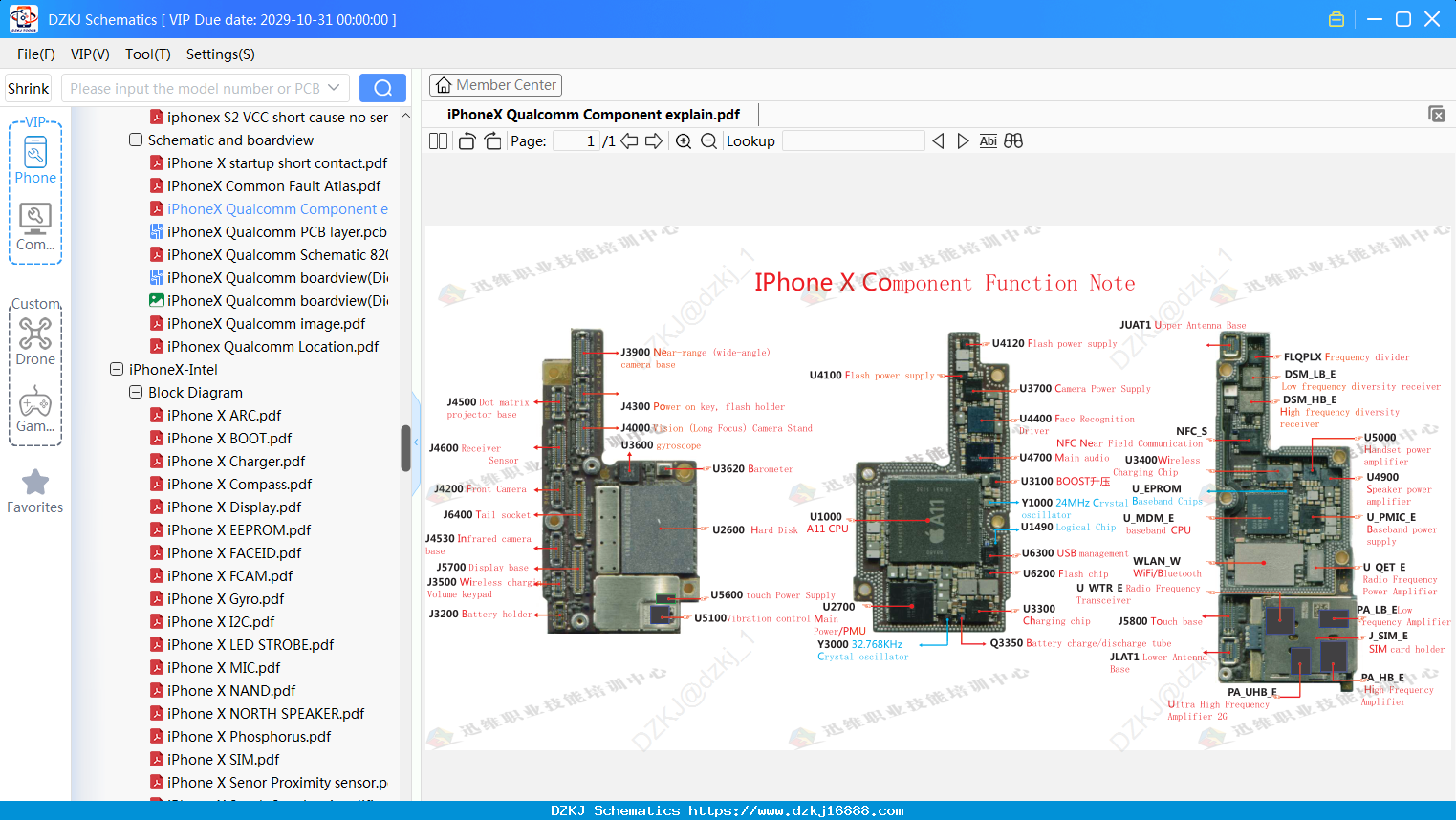Click the tree scroll-up arrow
Image resolution: width=1456 pixels, height=820 pixels.
[x=405, y=116]
